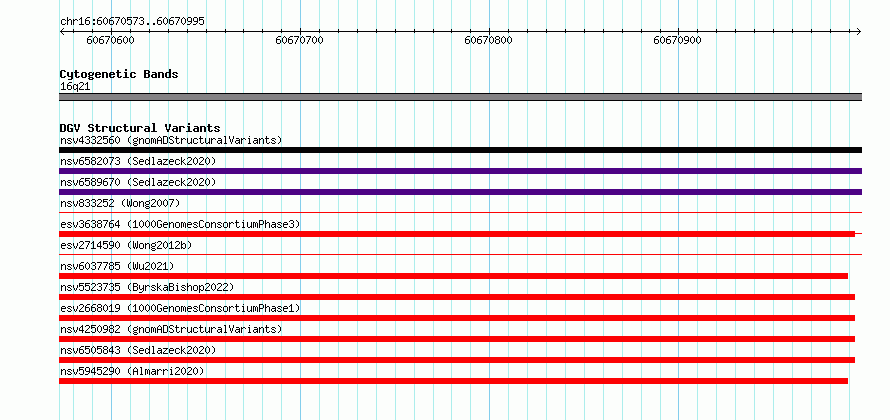Click the 60670600 ruler tick label

pos(111,40)
